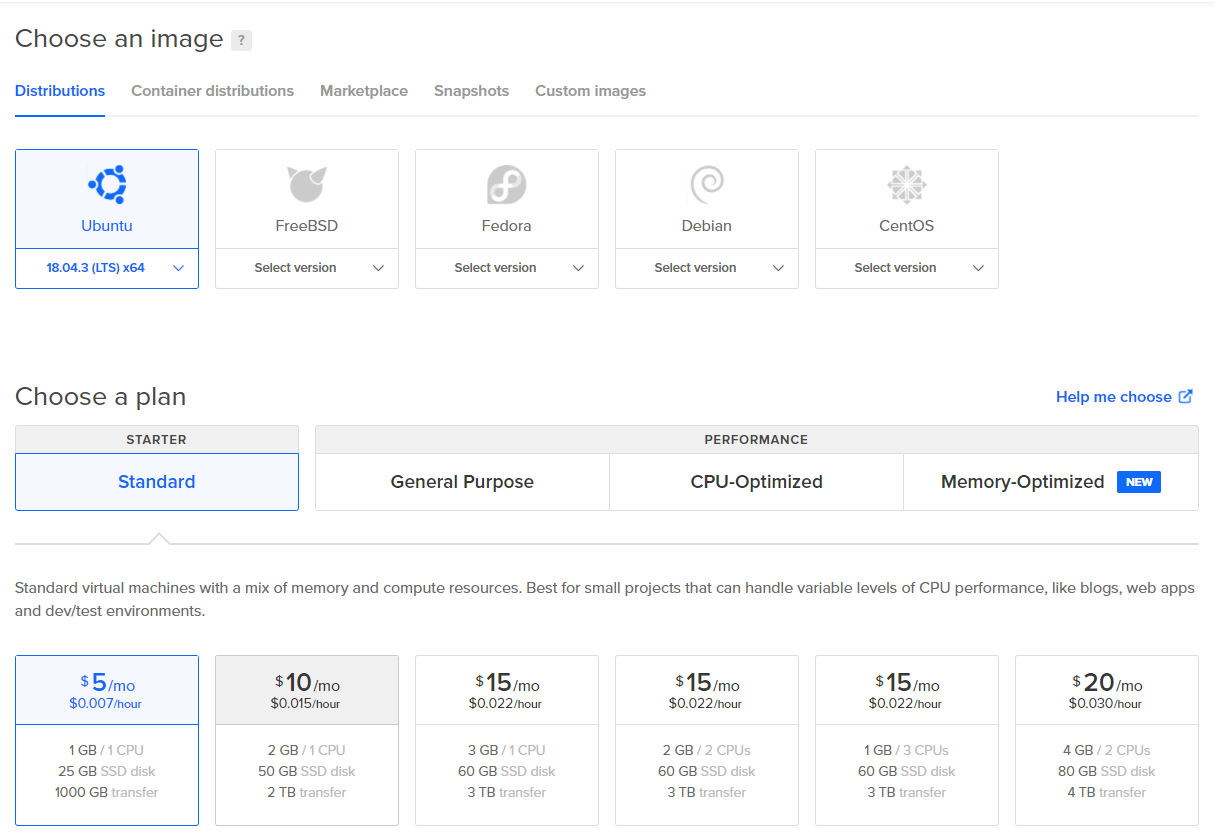Choose the CentOS logo icon

click(907, 185)
